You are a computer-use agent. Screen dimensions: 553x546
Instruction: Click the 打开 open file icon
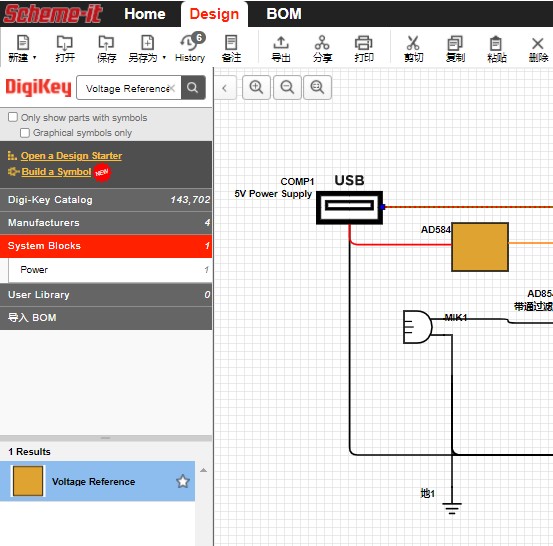[65, 43]
